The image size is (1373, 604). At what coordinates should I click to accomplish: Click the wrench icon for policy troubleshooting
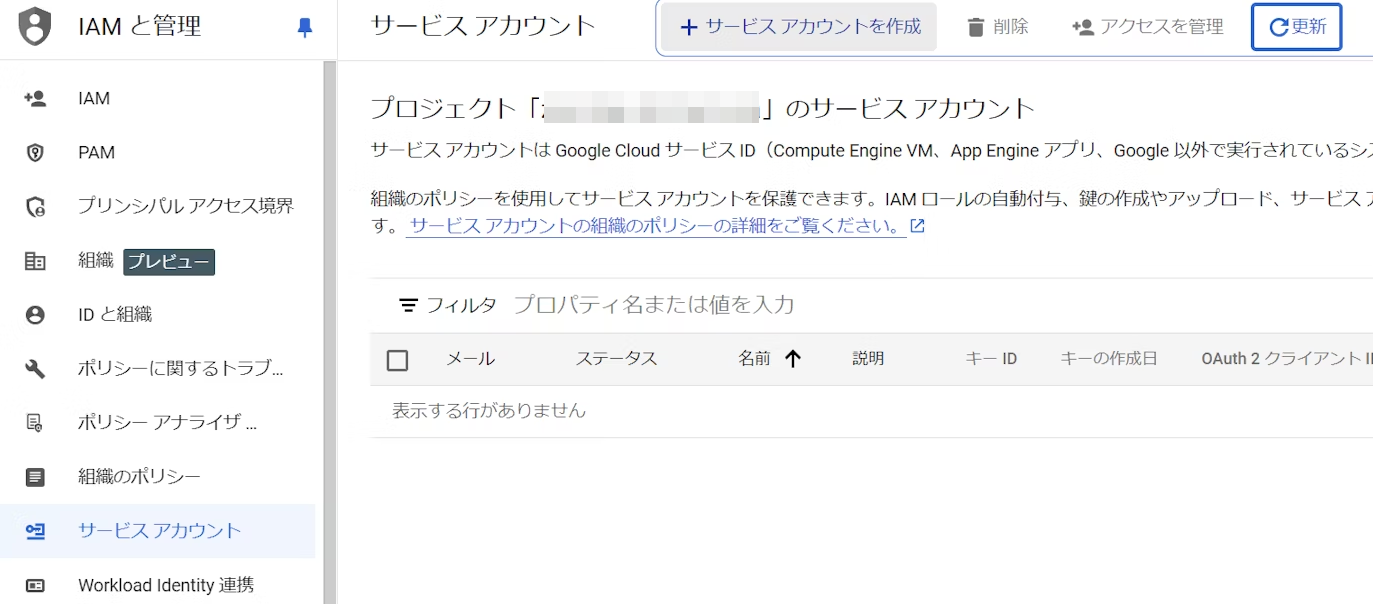(35, 369)
